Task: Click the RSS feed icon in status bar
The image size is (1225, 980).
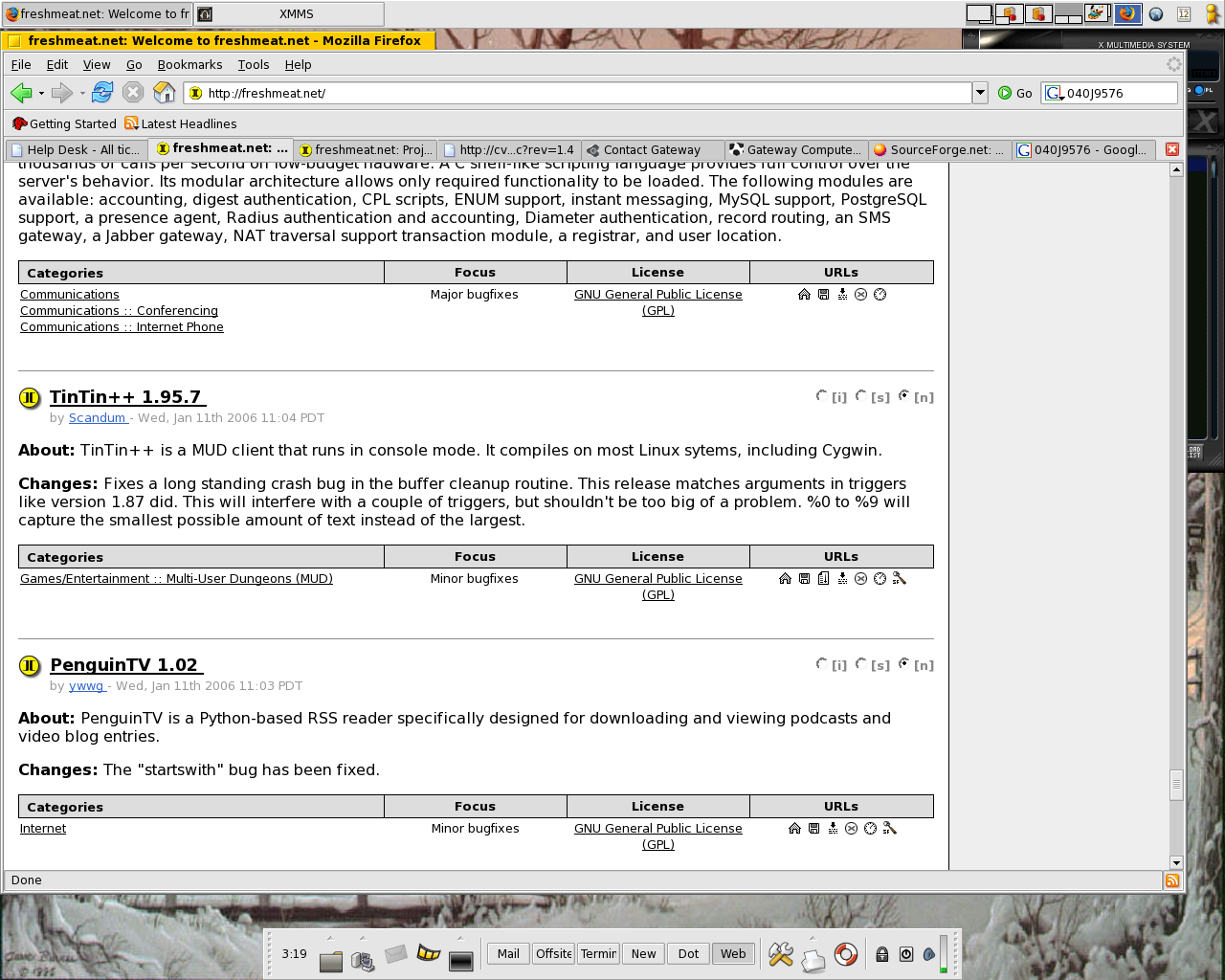Action: point(1171,880)
